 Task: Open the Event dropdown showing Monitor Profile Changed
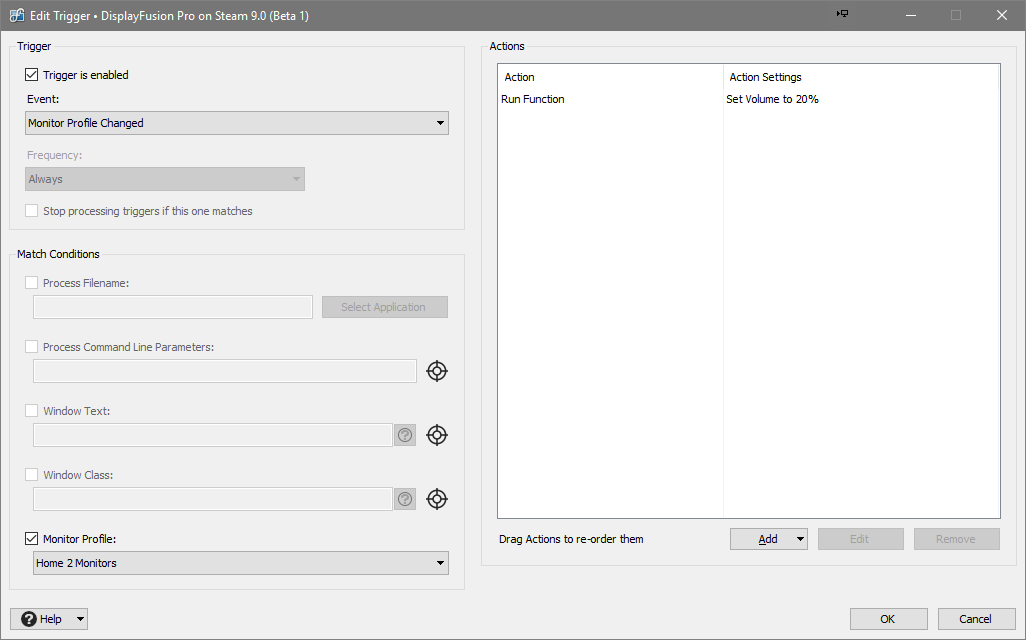click(236, 123)
